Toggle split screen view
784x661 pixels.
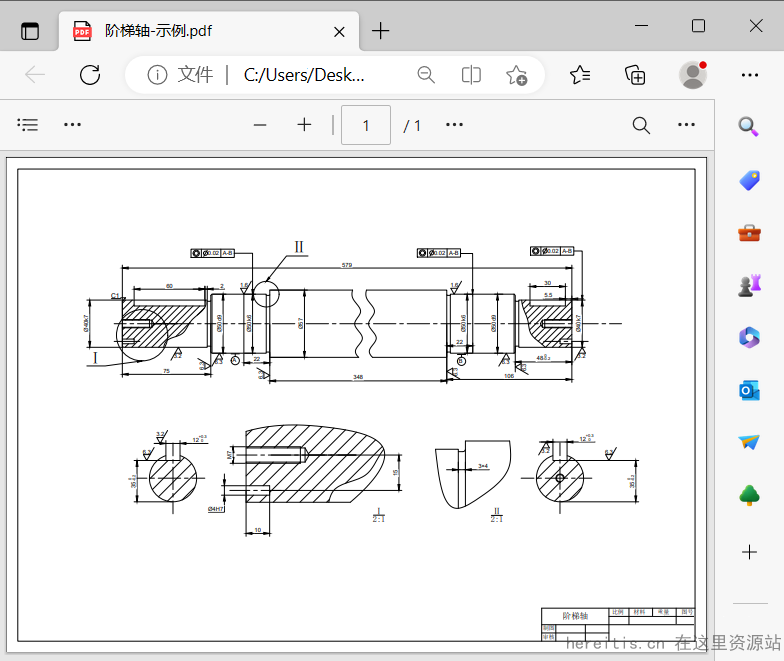pos(471,75)
